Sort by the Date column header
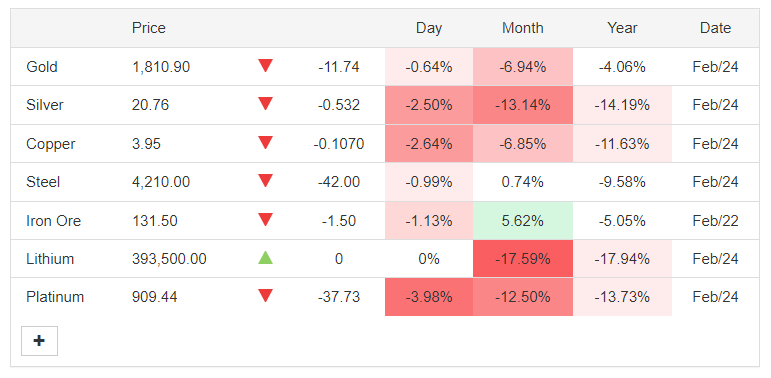 [x=715, y=28]
